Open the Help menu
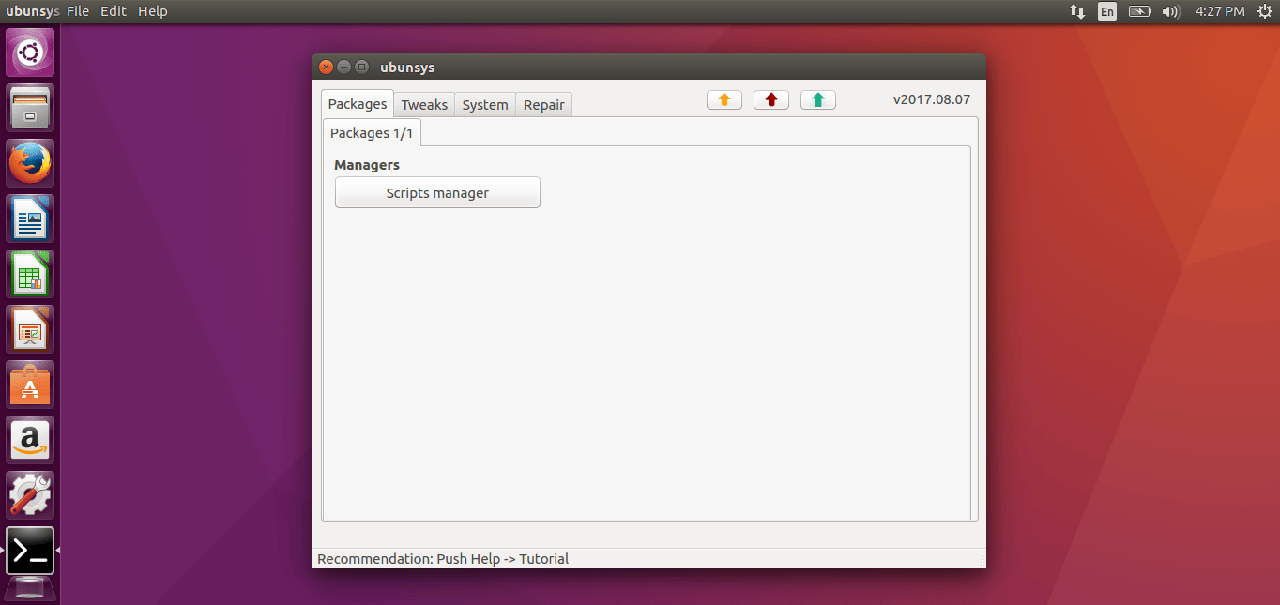The width and height of the screenshot is (1280, 605). click(x=153, y=11)
